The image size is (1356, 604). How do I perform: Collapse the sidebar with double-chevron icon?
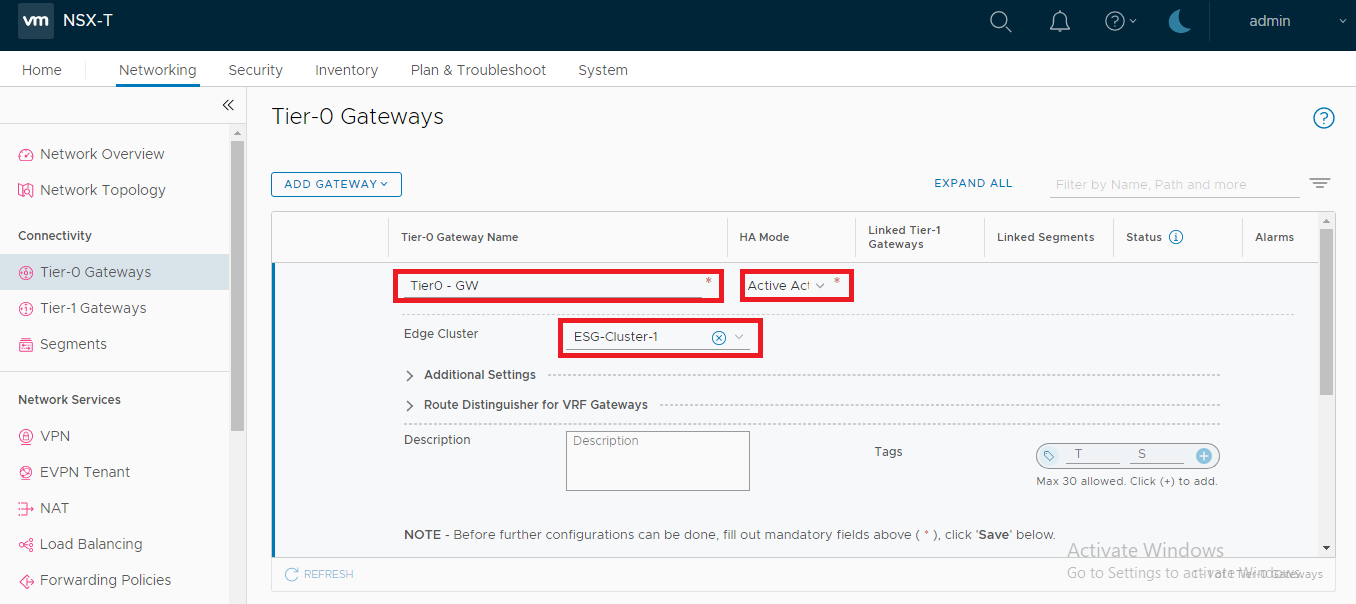click(x=228, y=105)
